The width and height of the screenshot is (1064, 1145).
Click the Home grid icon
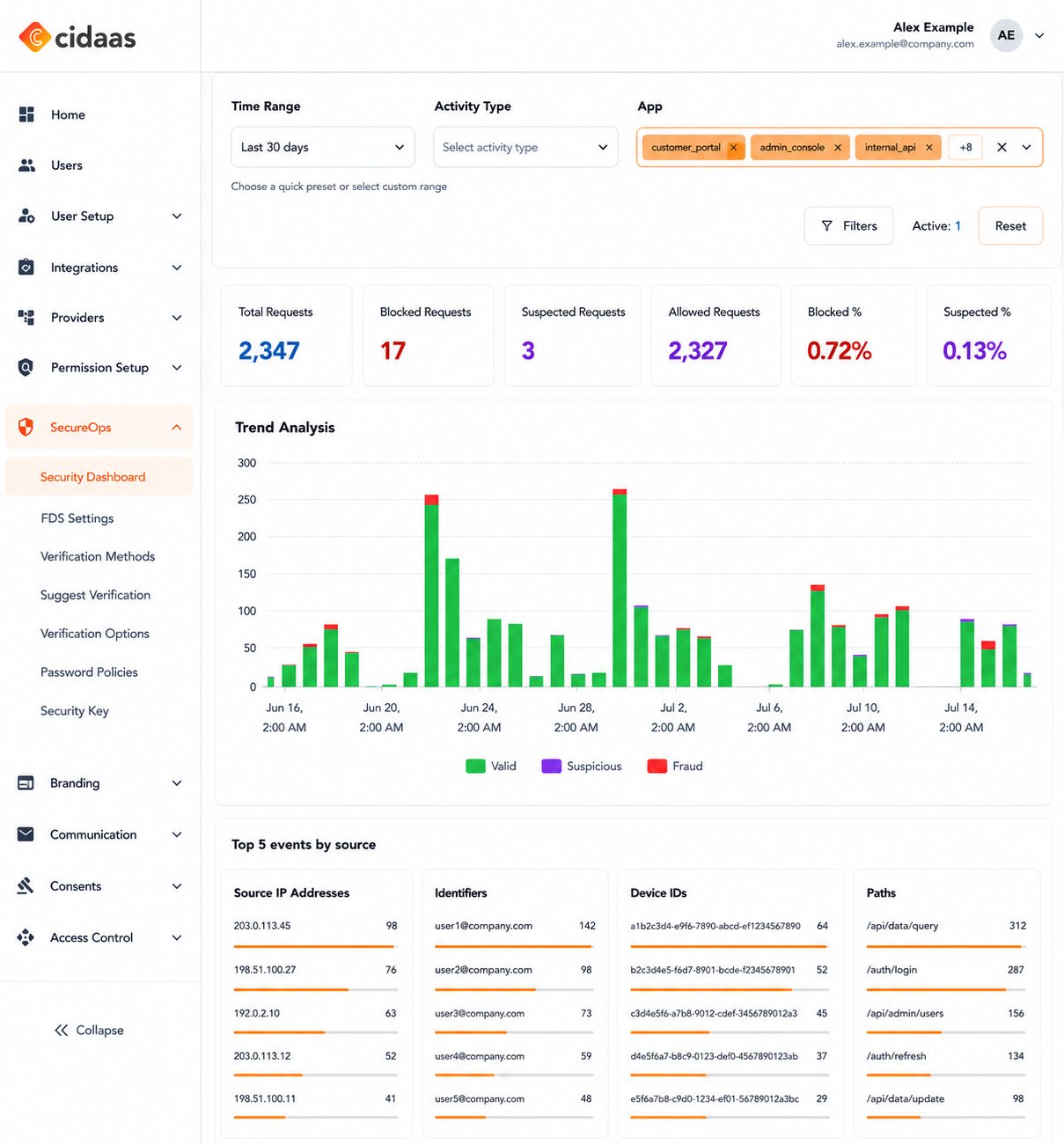26,114
